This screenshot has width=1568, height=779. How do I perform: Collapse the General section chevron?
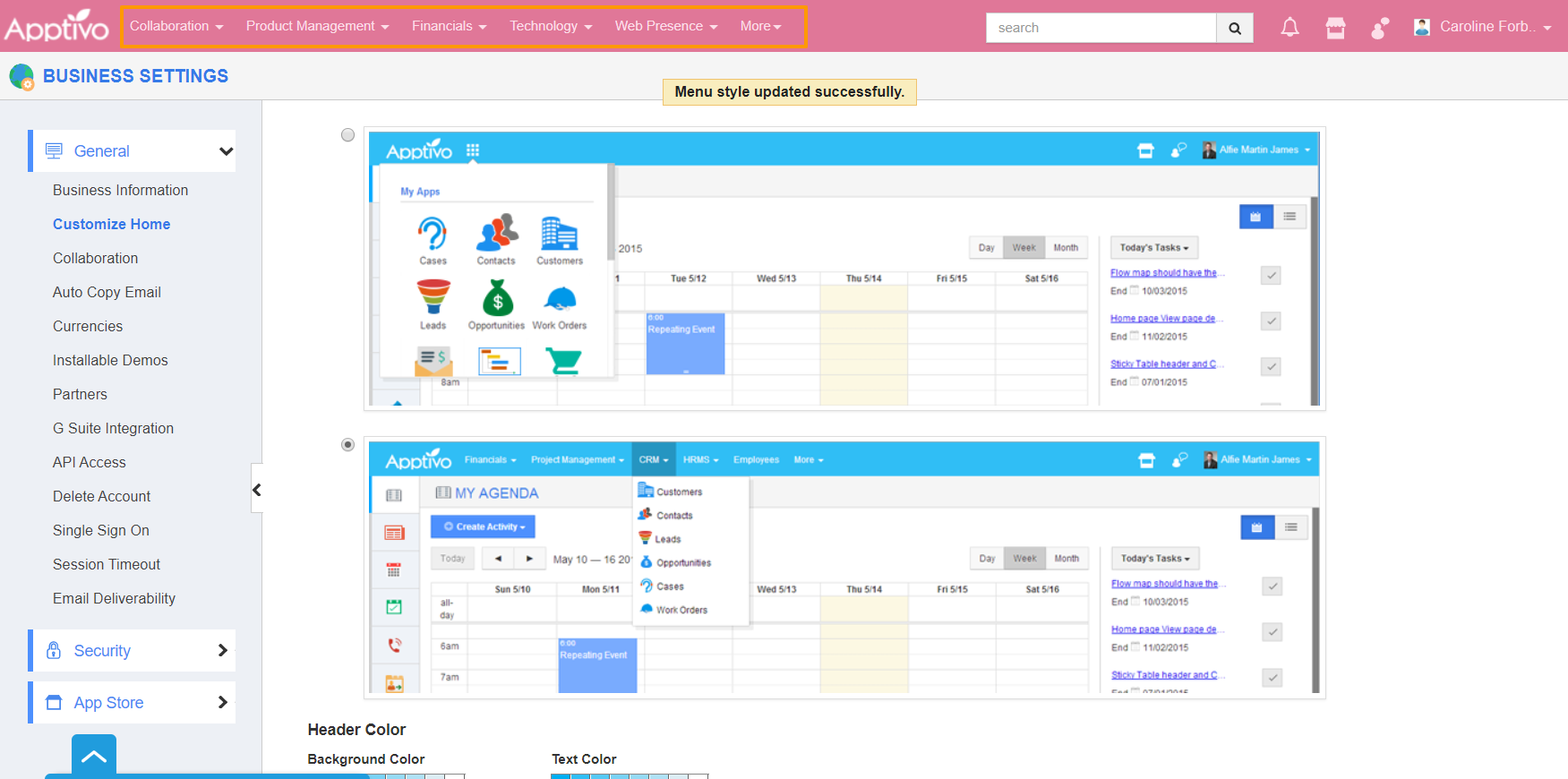tap(226, 151)
